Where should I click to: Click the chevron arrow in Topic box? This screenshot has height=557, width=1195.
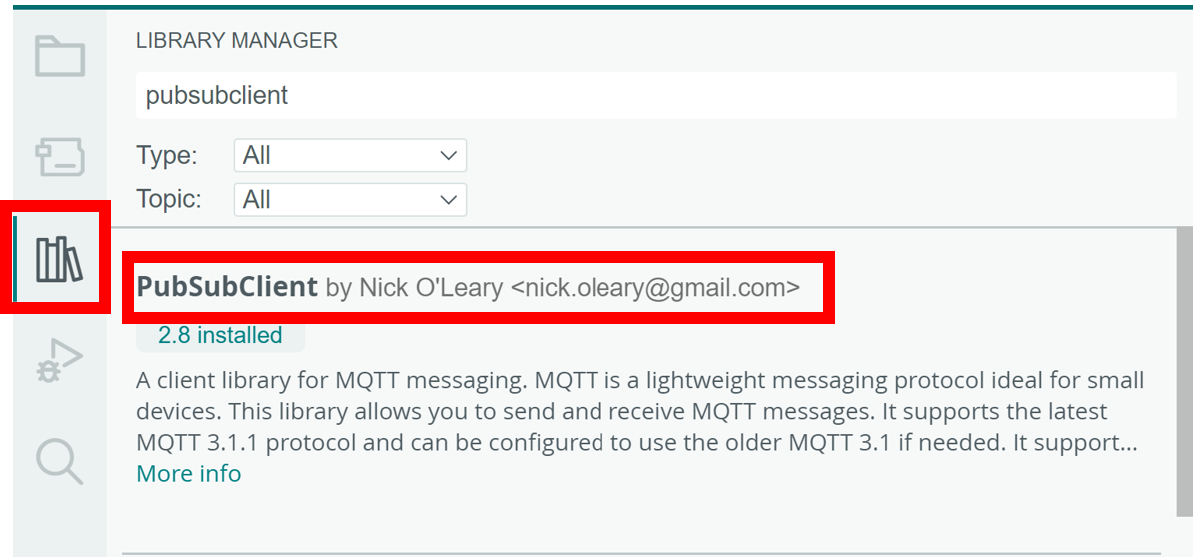coord(448,200)
